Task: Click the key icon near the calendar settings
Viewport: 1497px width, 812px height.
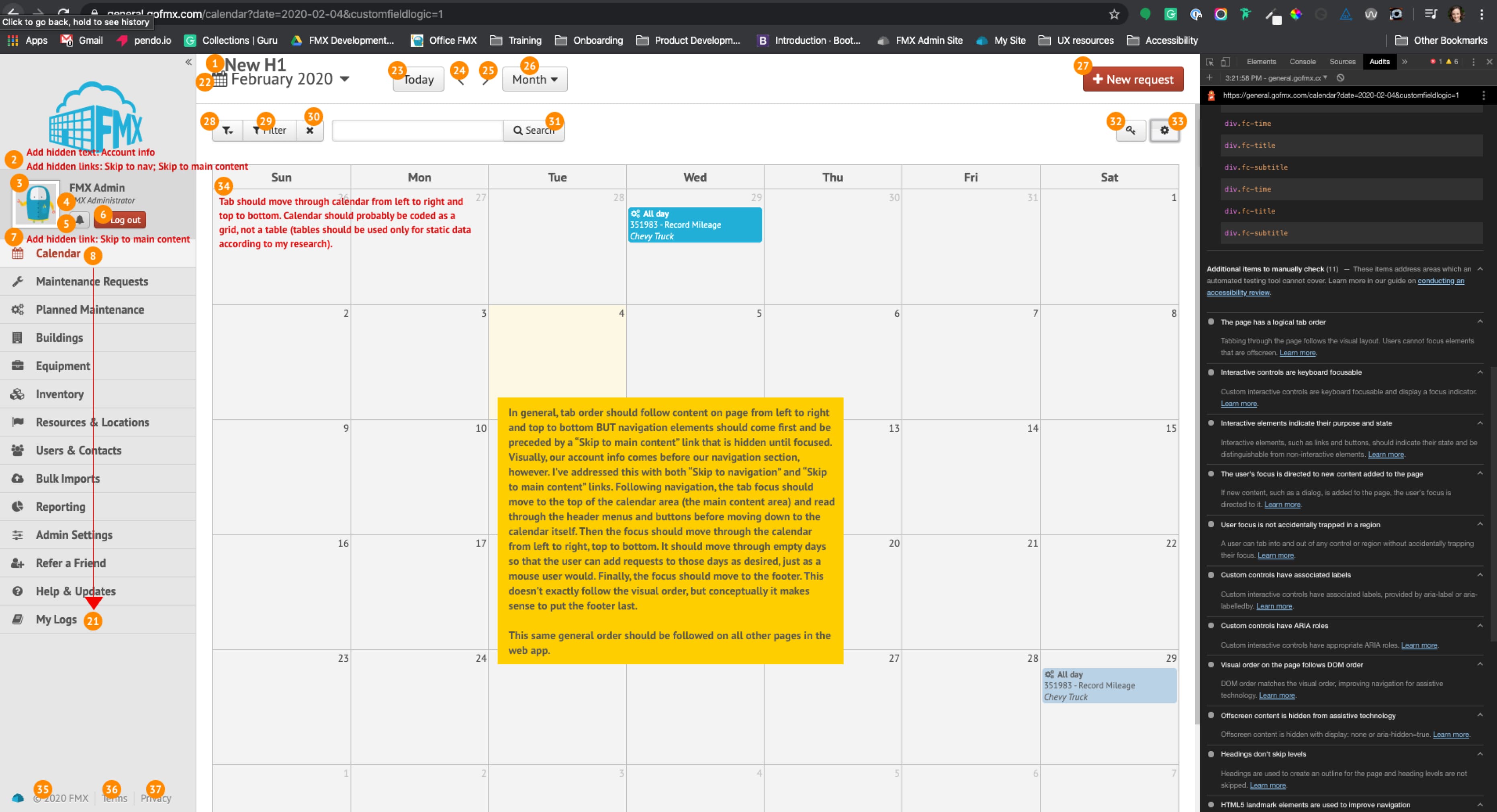Action: [1131, 130]
